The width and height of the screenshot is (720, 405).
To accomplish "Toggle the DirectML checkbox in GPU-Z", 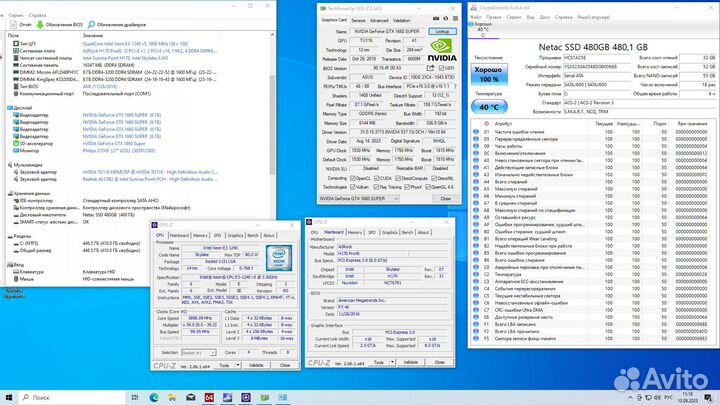I will [434, 178].
